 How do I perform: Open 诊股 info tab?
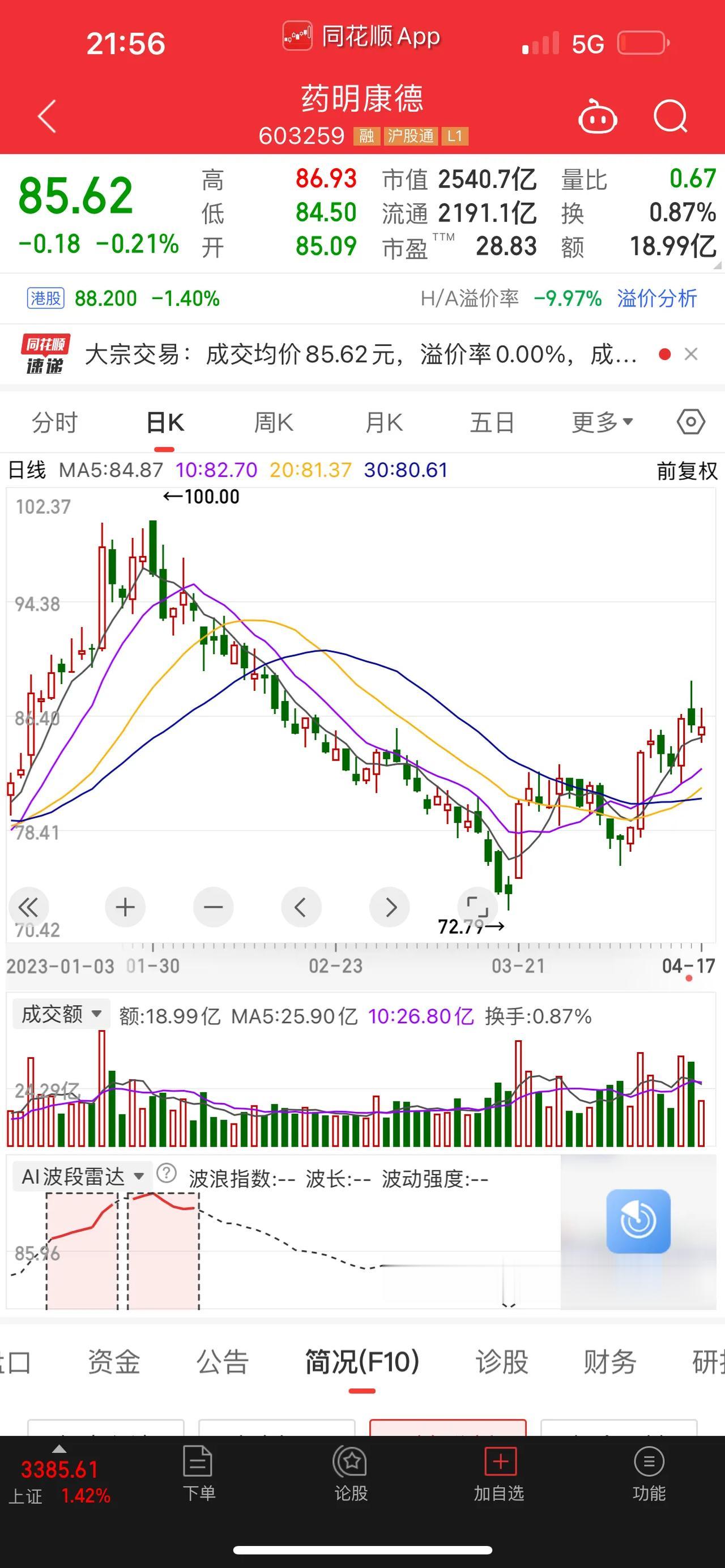(x=502, y=1362)
